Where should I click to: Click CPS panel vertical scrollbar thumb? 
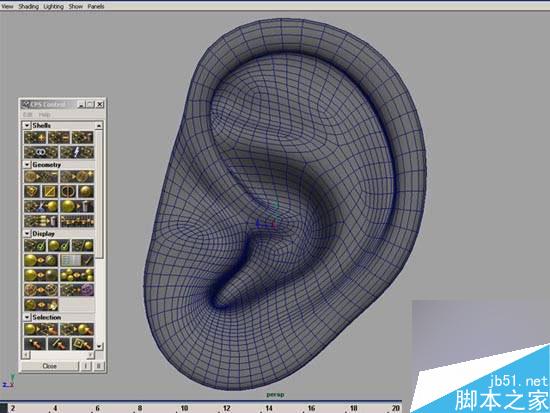[99, 194]
